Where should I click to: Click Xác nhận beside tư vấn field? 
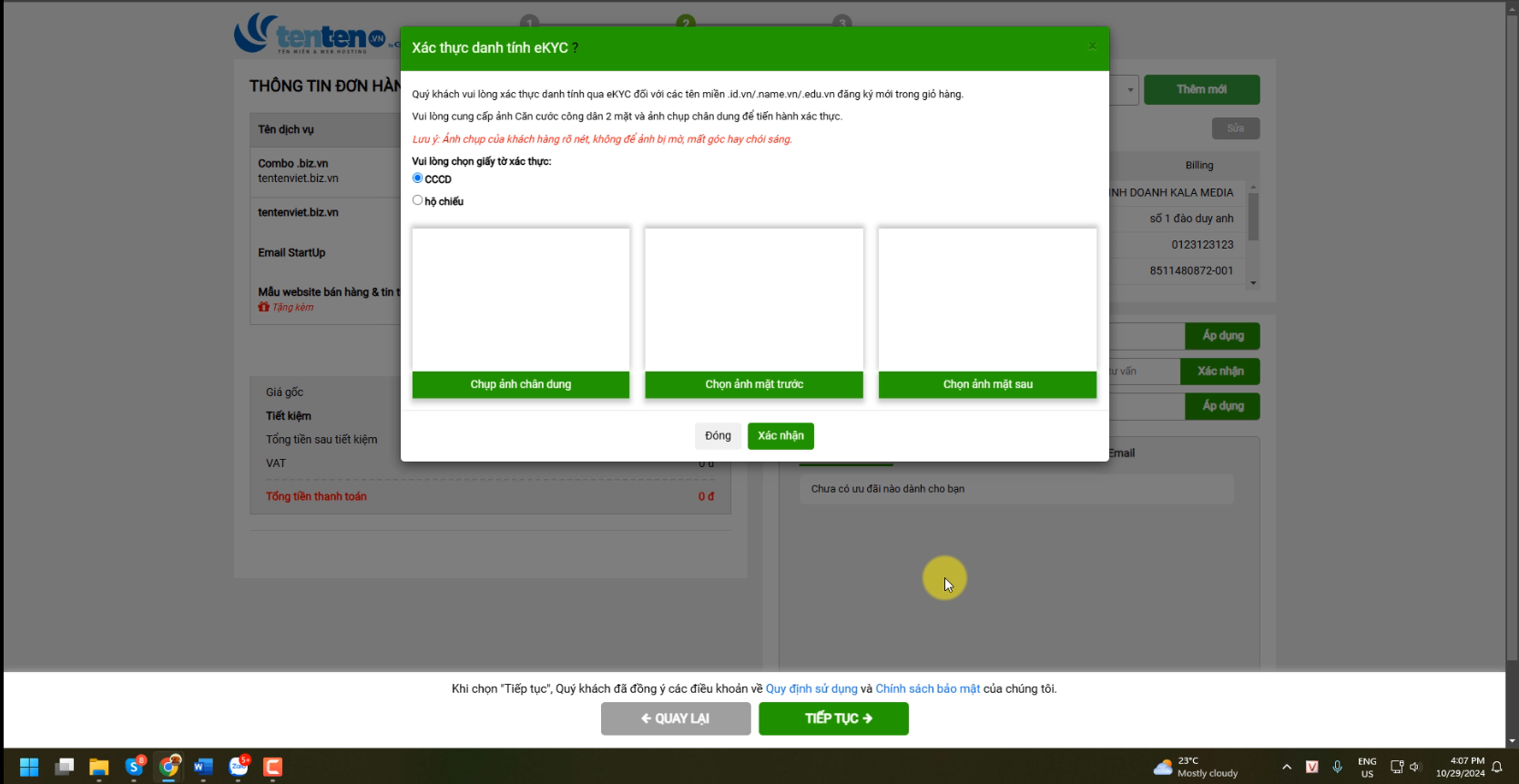tap(1220, 372)
